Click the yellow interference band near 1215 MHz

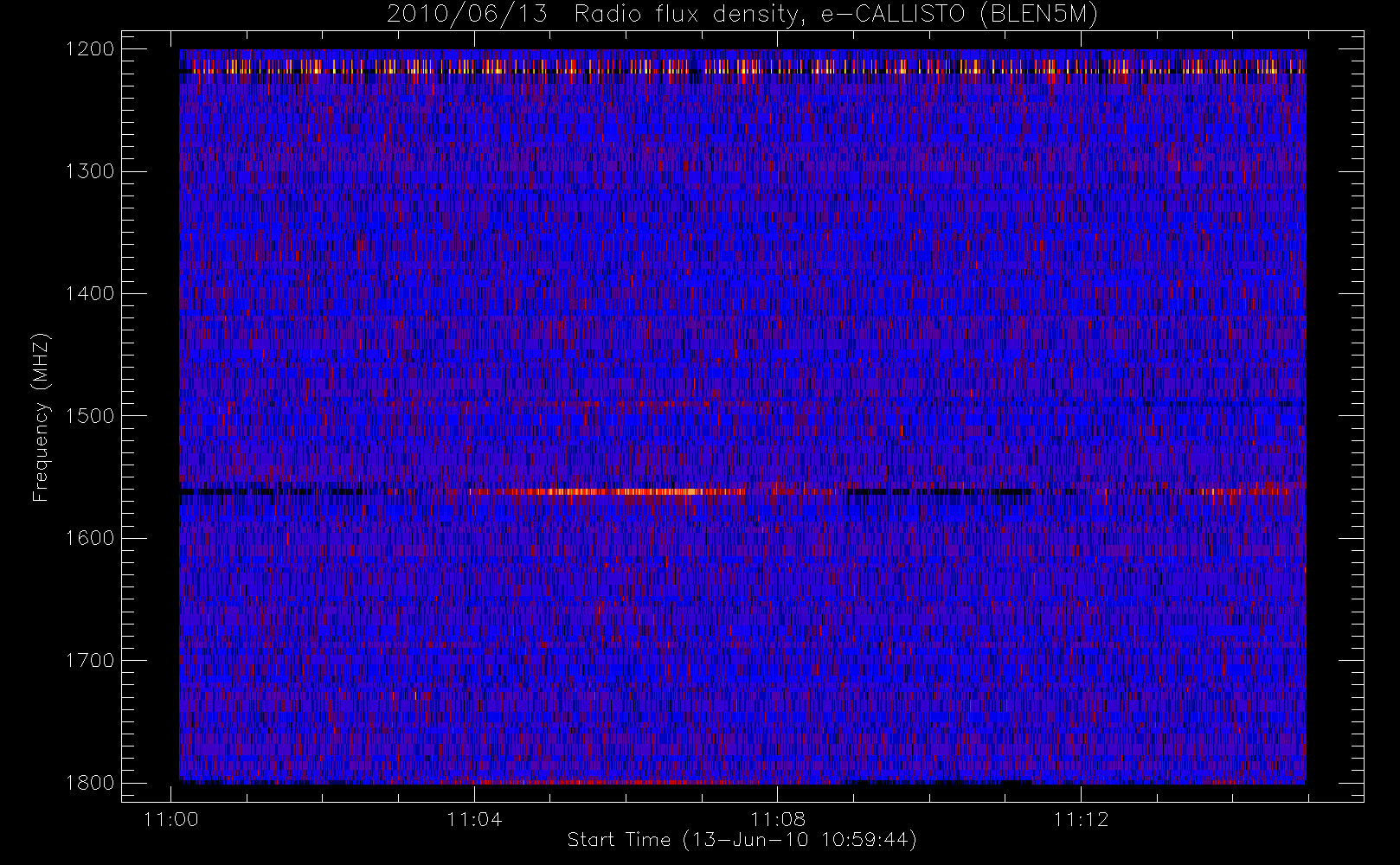pyautogui.click(x=742, y=66)
